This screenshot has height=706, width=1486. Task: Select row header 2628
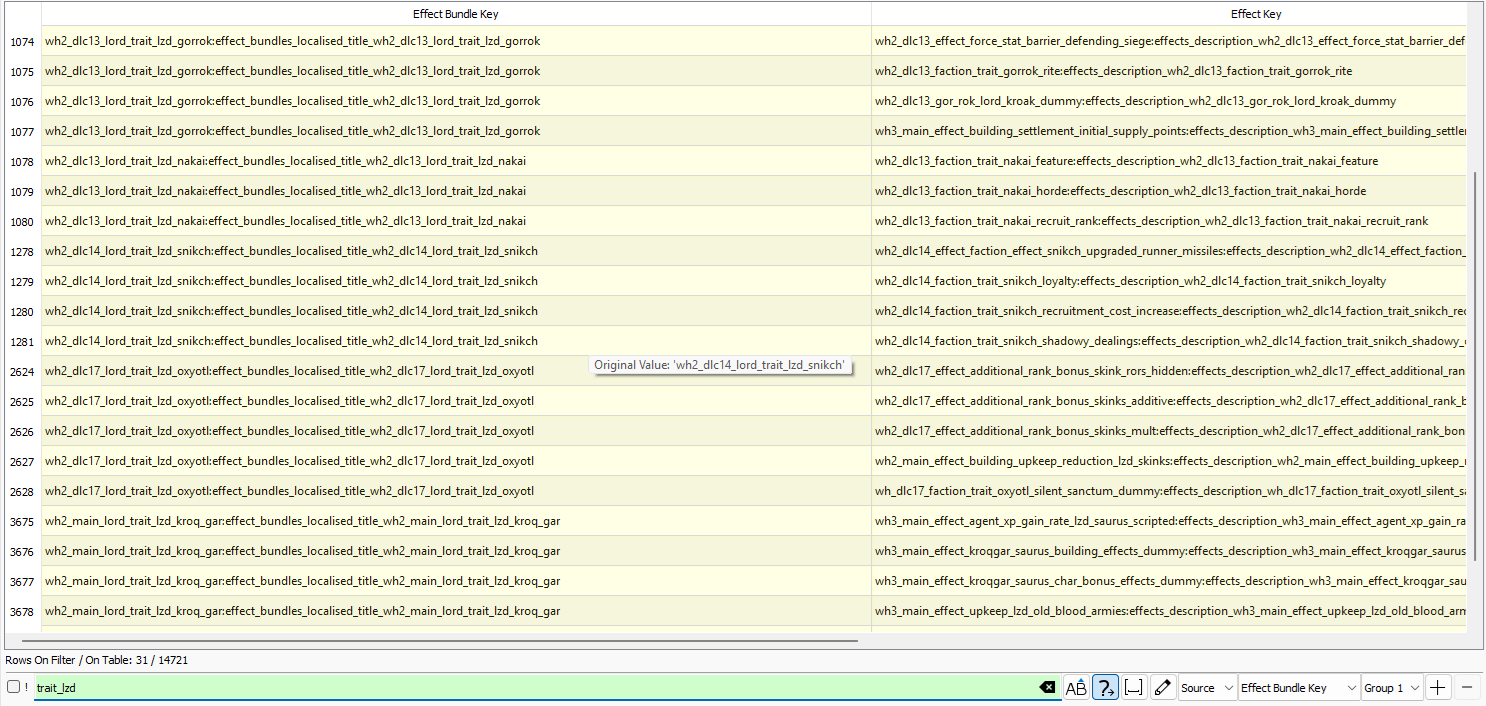[21, 491]
